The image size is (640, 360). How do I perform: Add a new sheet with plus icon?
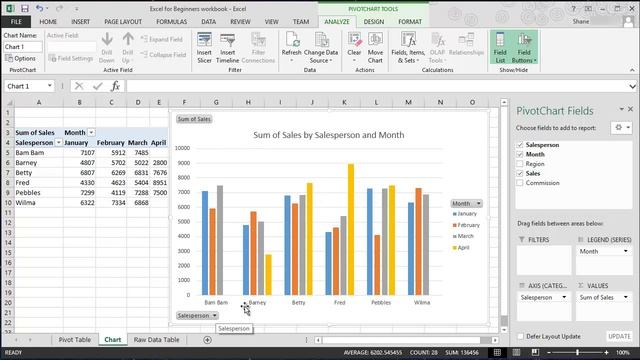pyautogui.click(x=207, y=340)
